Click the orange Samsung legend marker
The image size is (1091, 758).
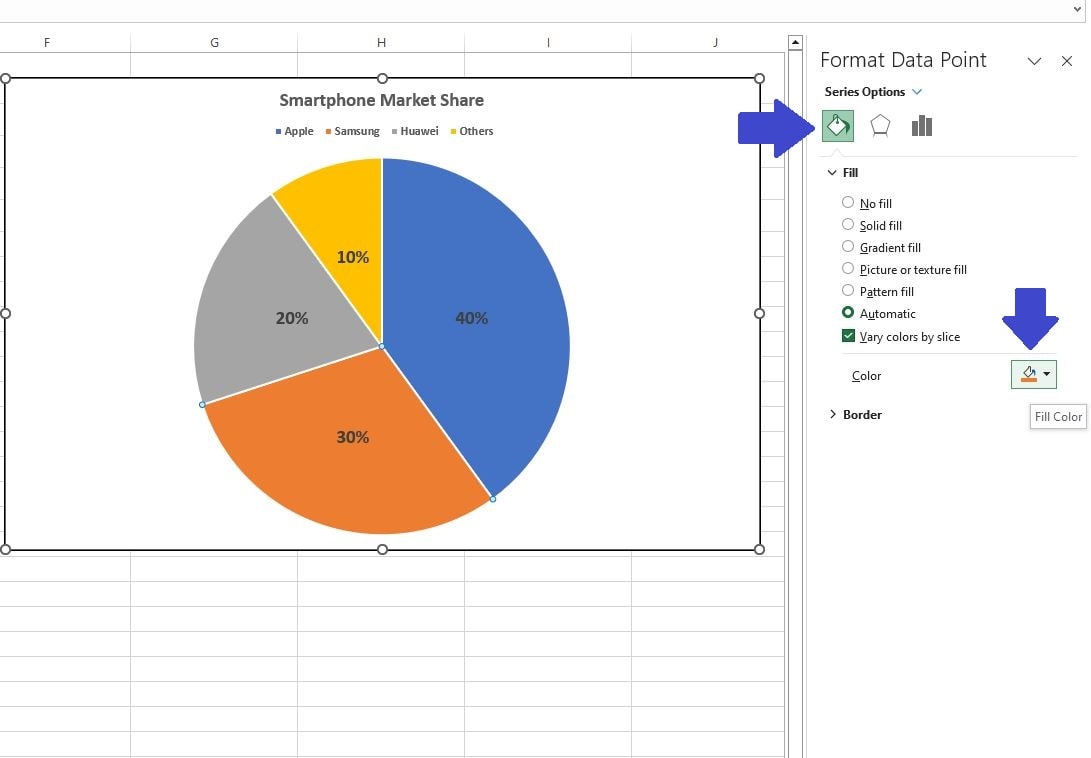pyautogui.click(x=328, y=132)
